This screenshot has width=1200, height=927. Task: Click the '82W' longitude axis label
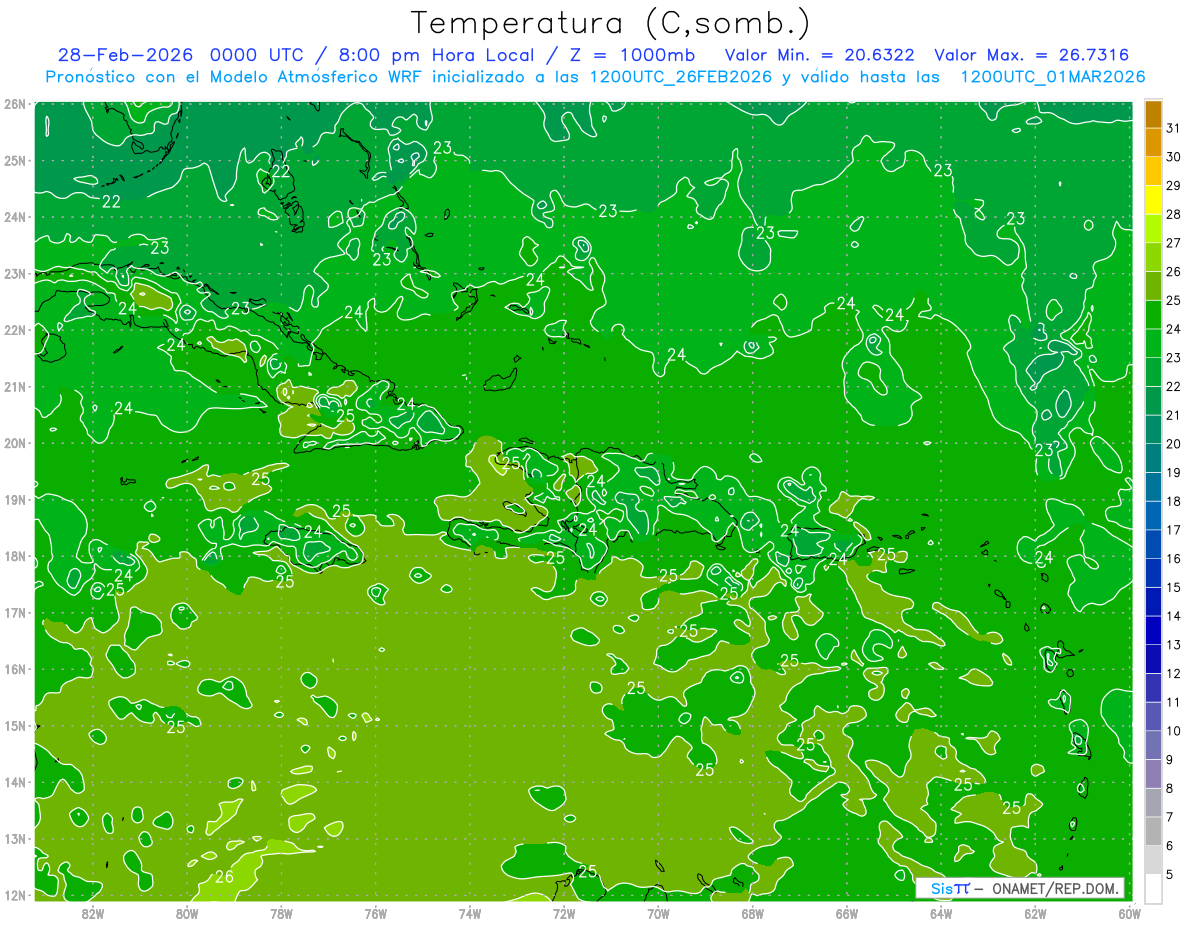pyautogui.click(x=93, y=913)
